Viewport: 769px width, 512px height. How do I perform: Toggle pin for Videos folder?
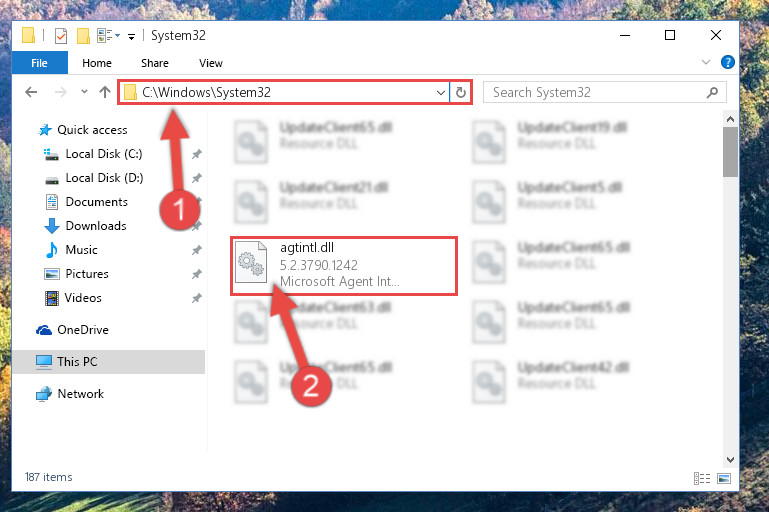[197, 298]
